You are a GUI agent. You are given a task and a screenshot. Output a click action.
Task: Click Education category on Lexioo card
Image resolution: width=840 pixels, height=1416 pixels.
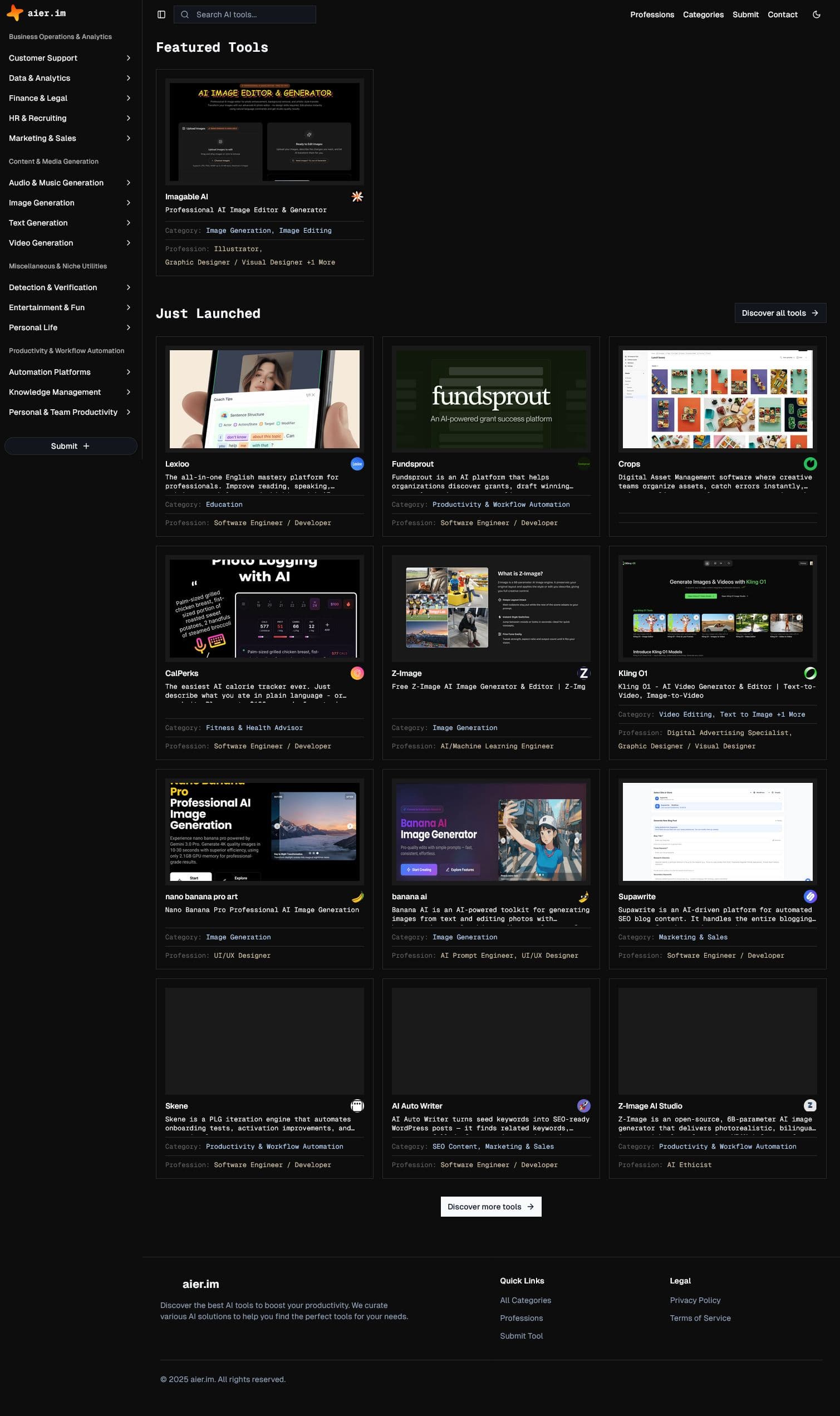click(224, 504)
